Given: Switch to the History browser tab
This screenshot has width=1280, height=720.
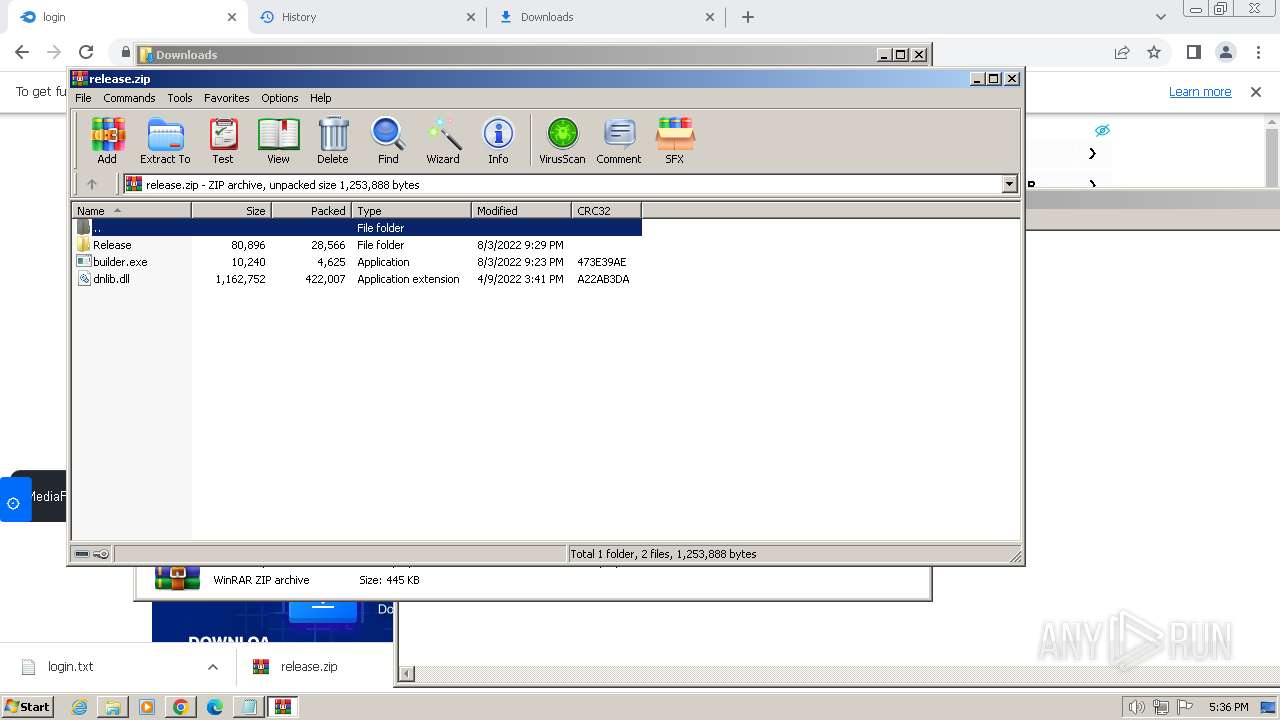Looking at the screenshot, I should (364, 17).
